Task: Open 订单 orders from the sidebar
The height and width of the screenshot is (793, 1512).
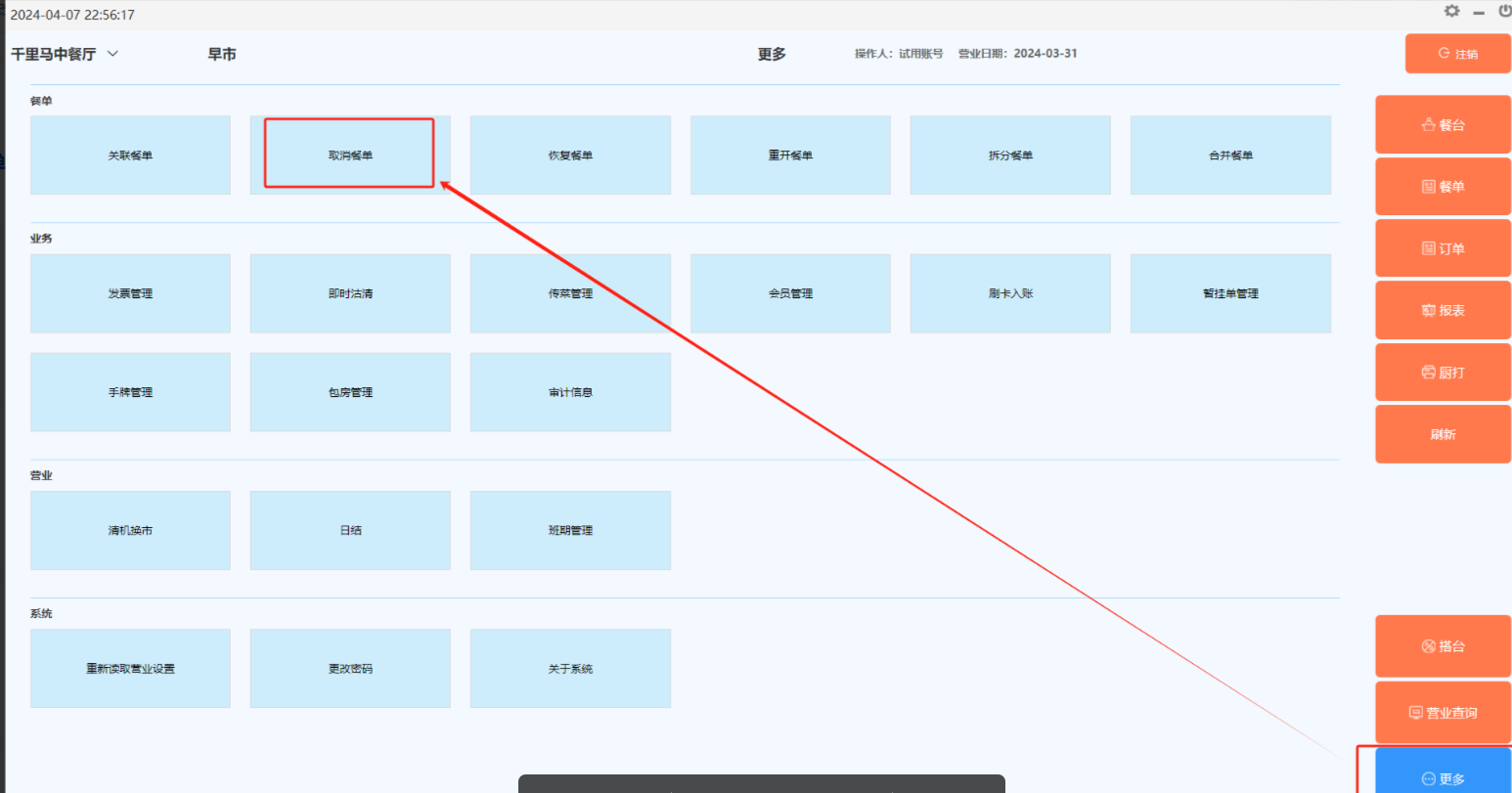Action: [x=1443, y=249]
